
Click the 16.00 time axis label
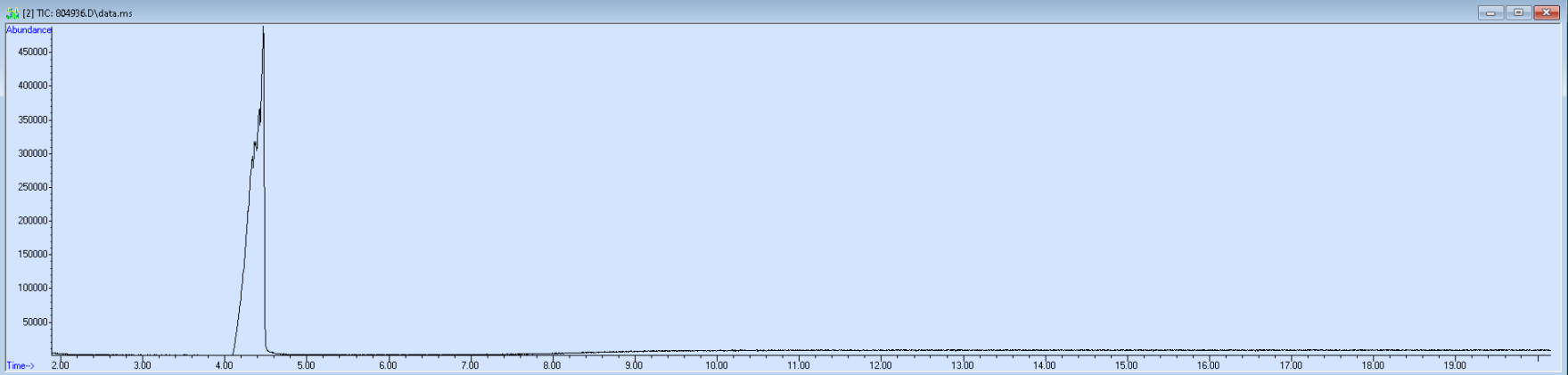(1208, 365)
